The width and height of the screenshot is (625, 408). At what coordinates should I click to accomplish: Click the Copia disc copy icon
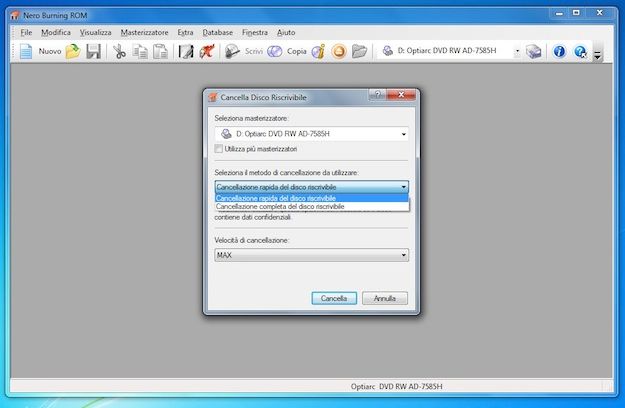pyautogui.click(x=275, y=51)
